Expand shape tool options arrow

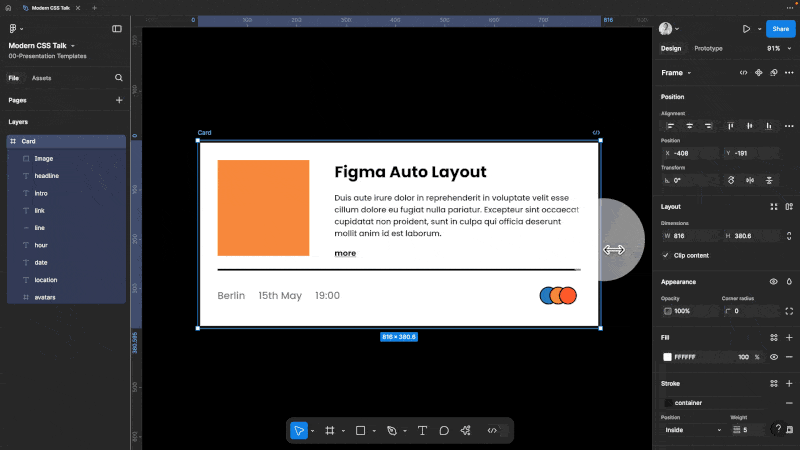pyautogui.click(x=374, y=431)
